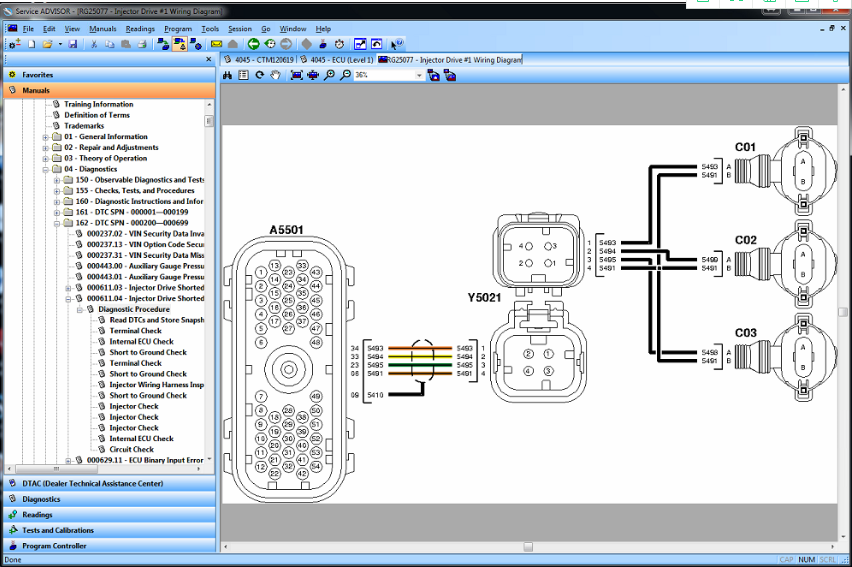
Task: Open the Diagnostics panel
Action: point(109,499)
